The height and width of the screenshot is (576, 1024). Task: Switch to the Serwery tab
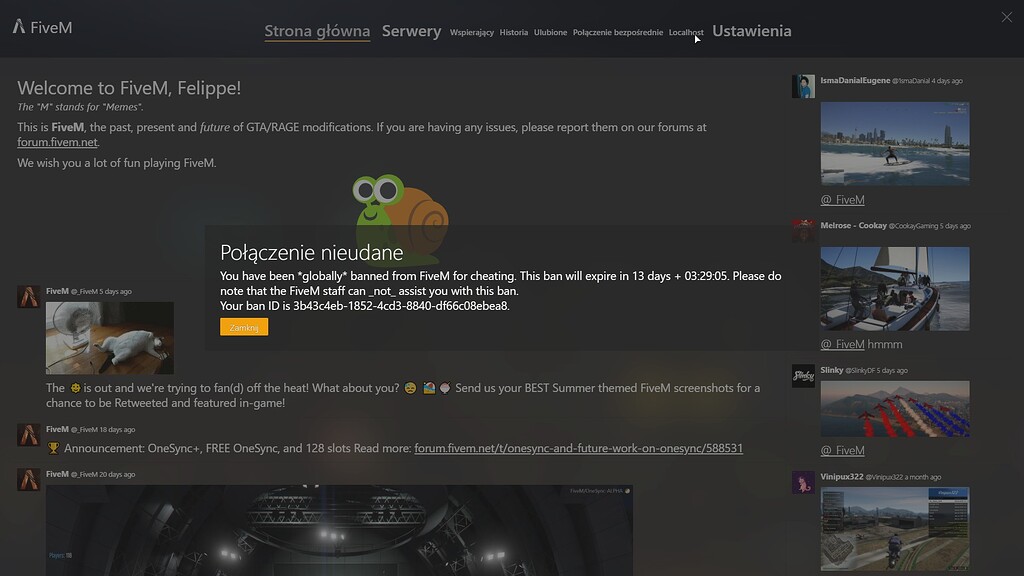click(411, 31)
